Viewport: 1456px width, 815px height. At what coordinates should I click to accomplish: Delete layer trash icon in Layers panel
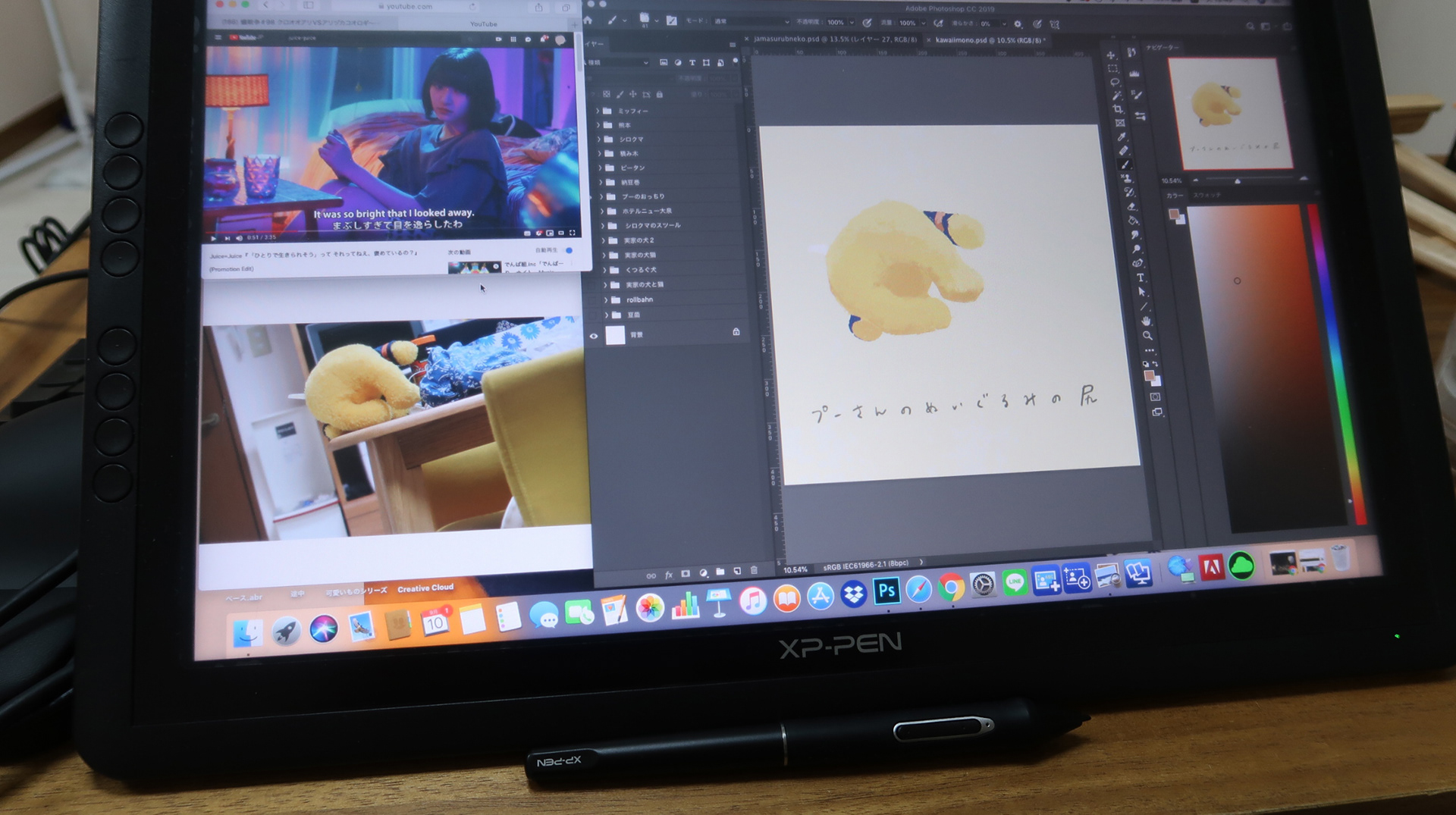pos(754,570)
